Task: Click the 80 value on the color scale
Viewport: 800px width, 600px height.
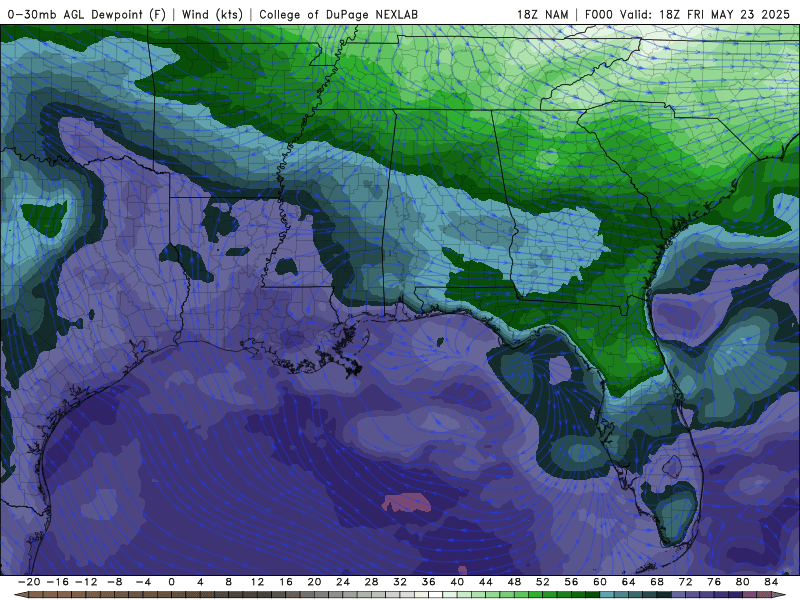Action: 743,582
